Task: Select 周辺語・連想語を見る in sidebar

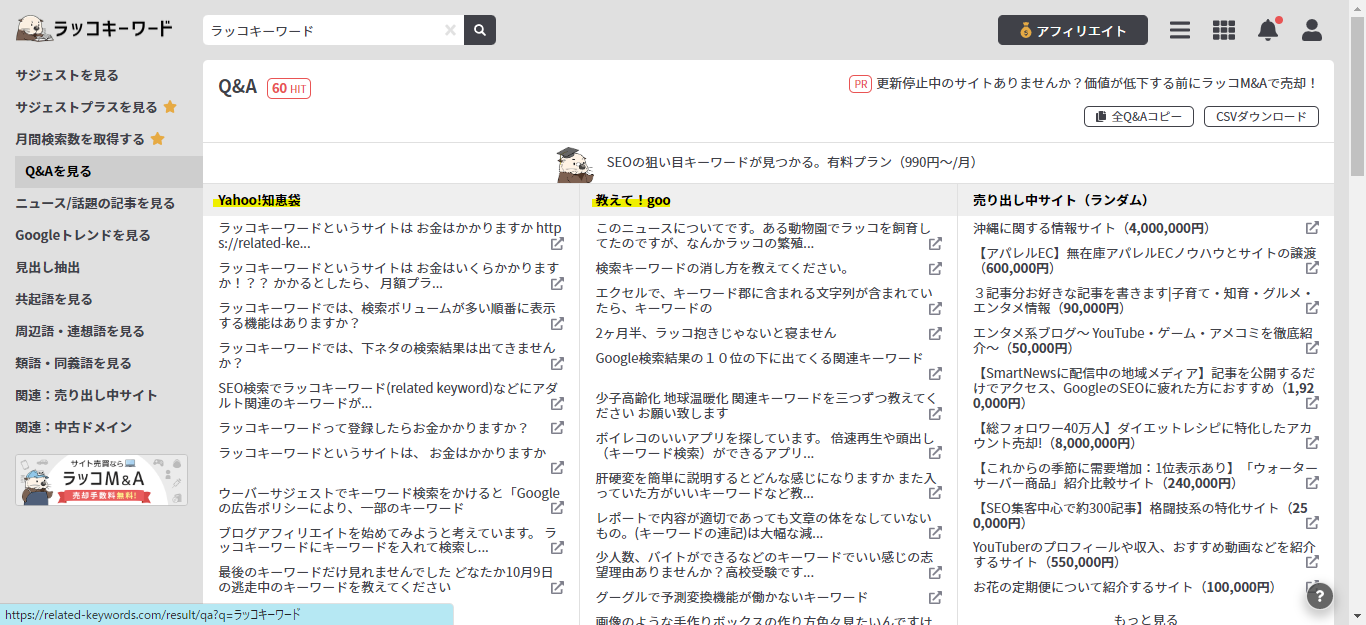Action: click(x=80, y=331)
